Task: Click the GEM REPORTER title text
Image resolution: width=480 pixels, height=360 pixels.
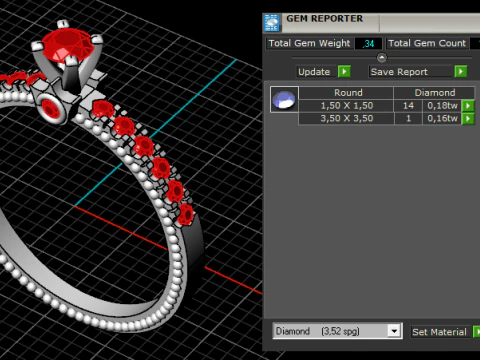Action: click(324, 19)
